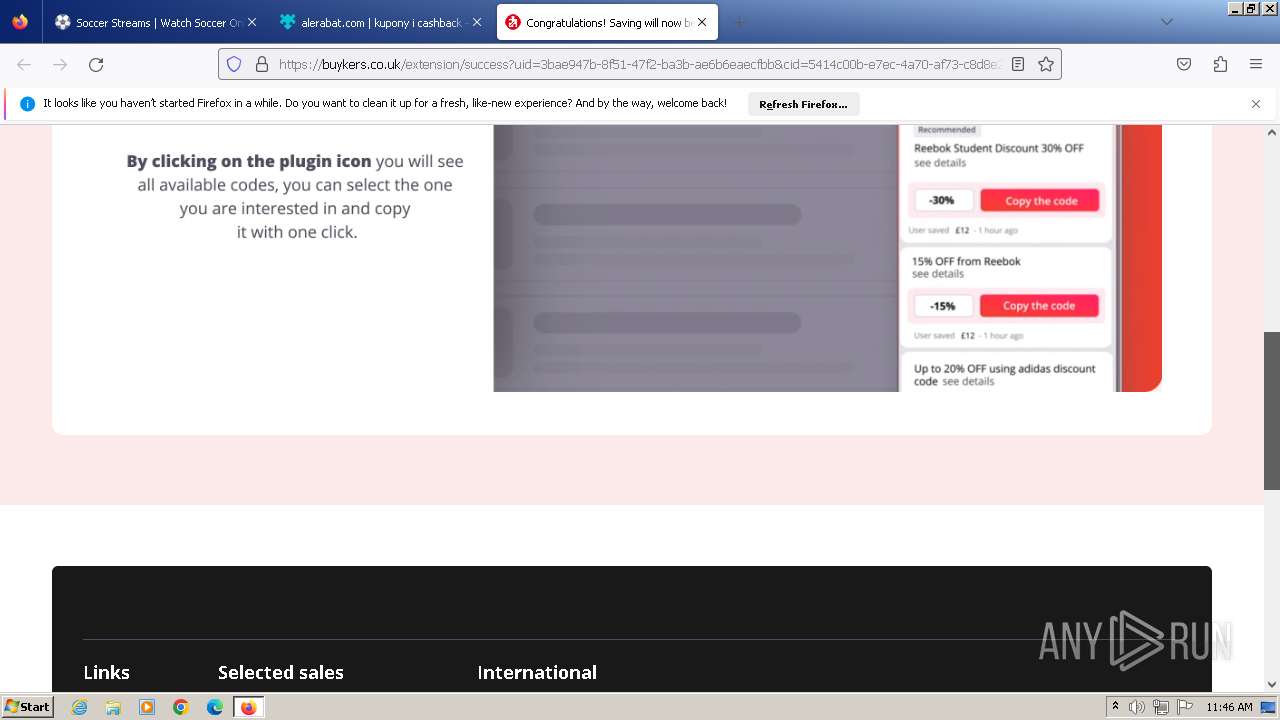Dismiss the Firefox refresh notification bar
Screen dimensions: 1280x720
(x=1256, y=104)
